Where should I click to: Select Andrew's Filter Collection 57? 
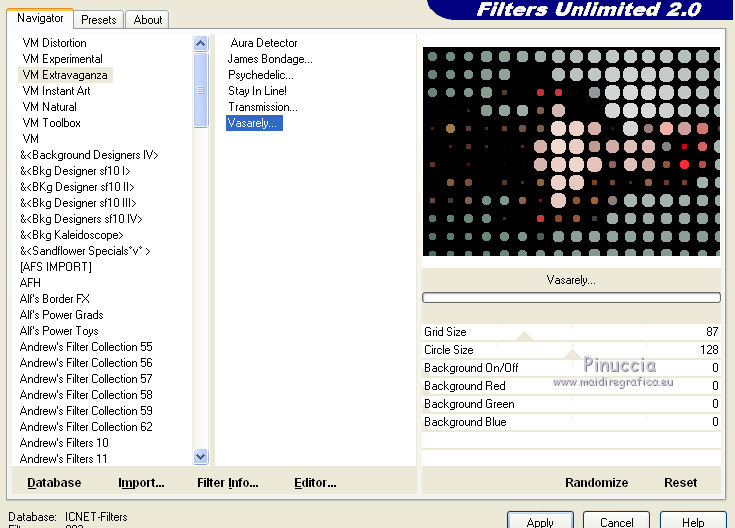(86, 378)
